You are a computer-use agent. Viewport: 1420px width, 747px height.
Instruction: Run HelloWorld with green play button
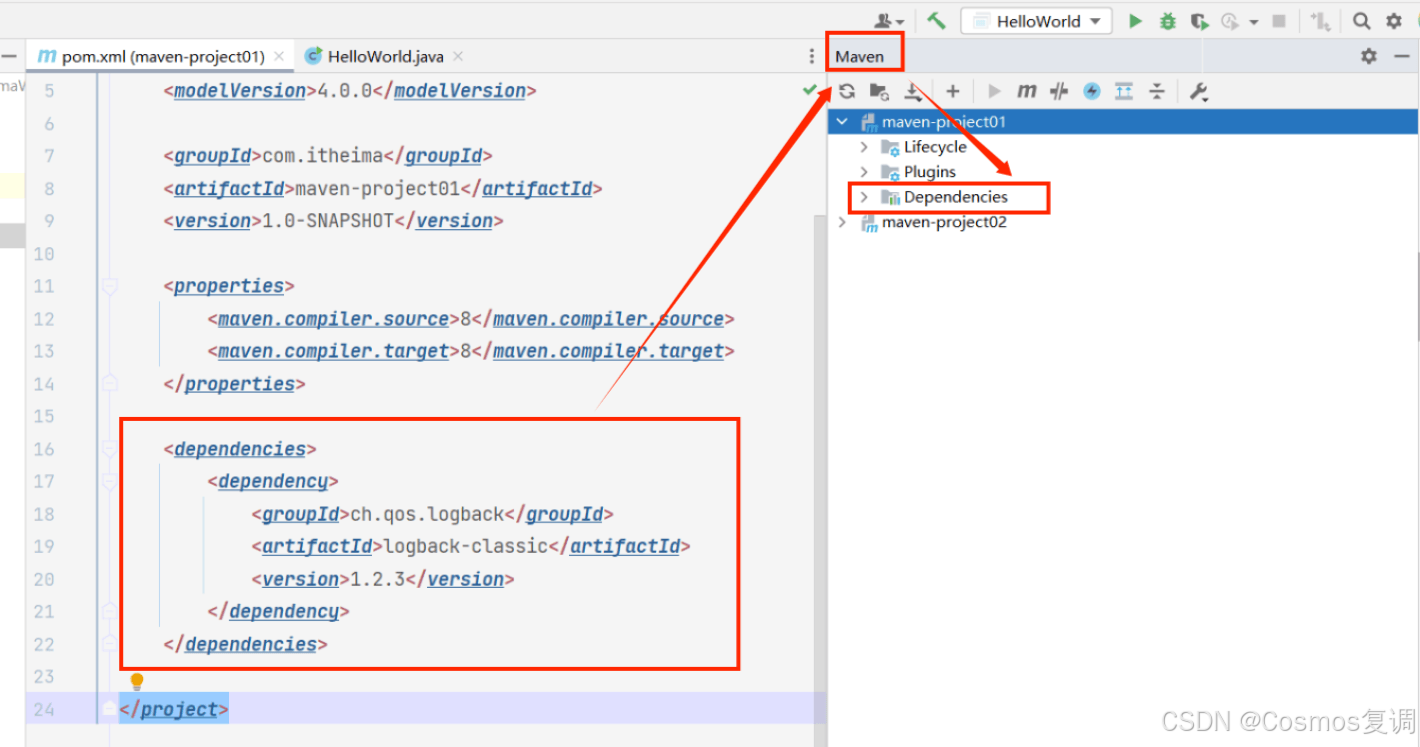[x=1135, y=20]
